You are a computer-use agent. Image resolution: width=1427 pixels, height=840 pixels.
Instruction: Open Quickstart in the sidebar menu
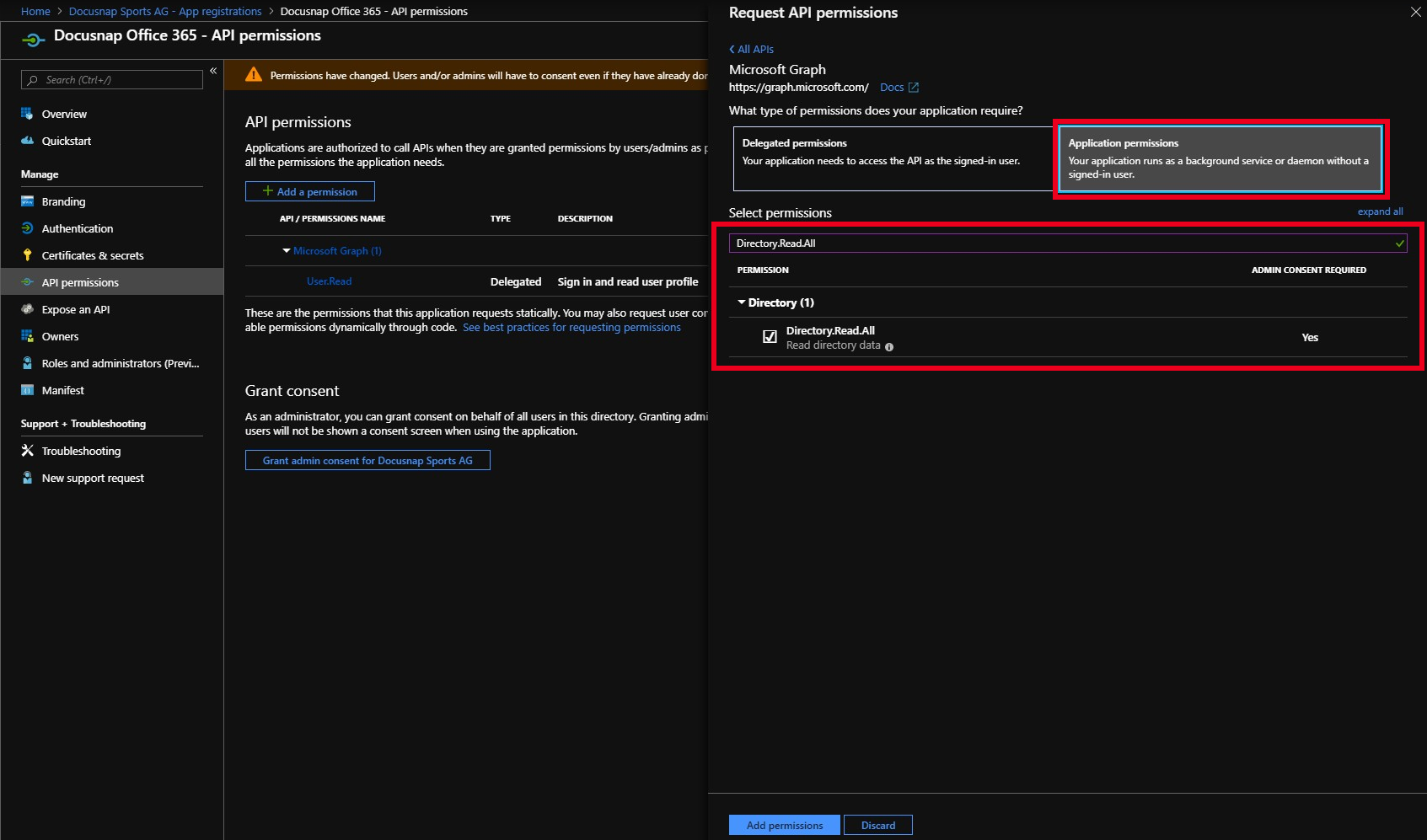tap(67, 141)
